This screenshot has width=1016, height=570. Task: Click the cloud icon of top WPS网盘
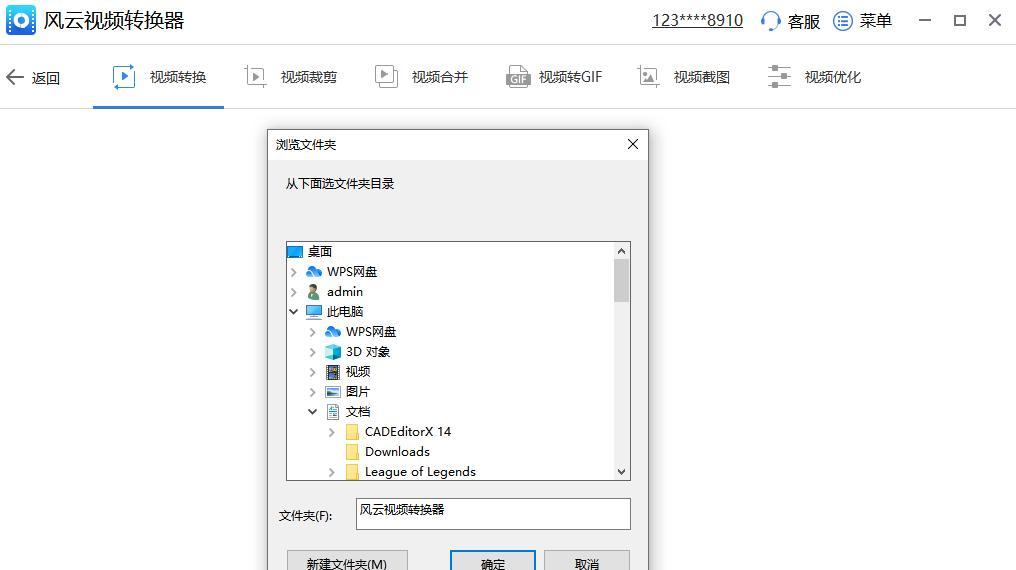(314, 271)
